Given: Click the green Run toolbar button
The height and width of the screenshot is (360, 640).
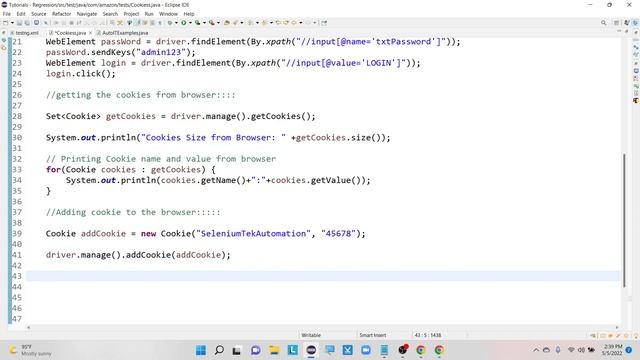Looking at the screenshot, I should (184, 23).
